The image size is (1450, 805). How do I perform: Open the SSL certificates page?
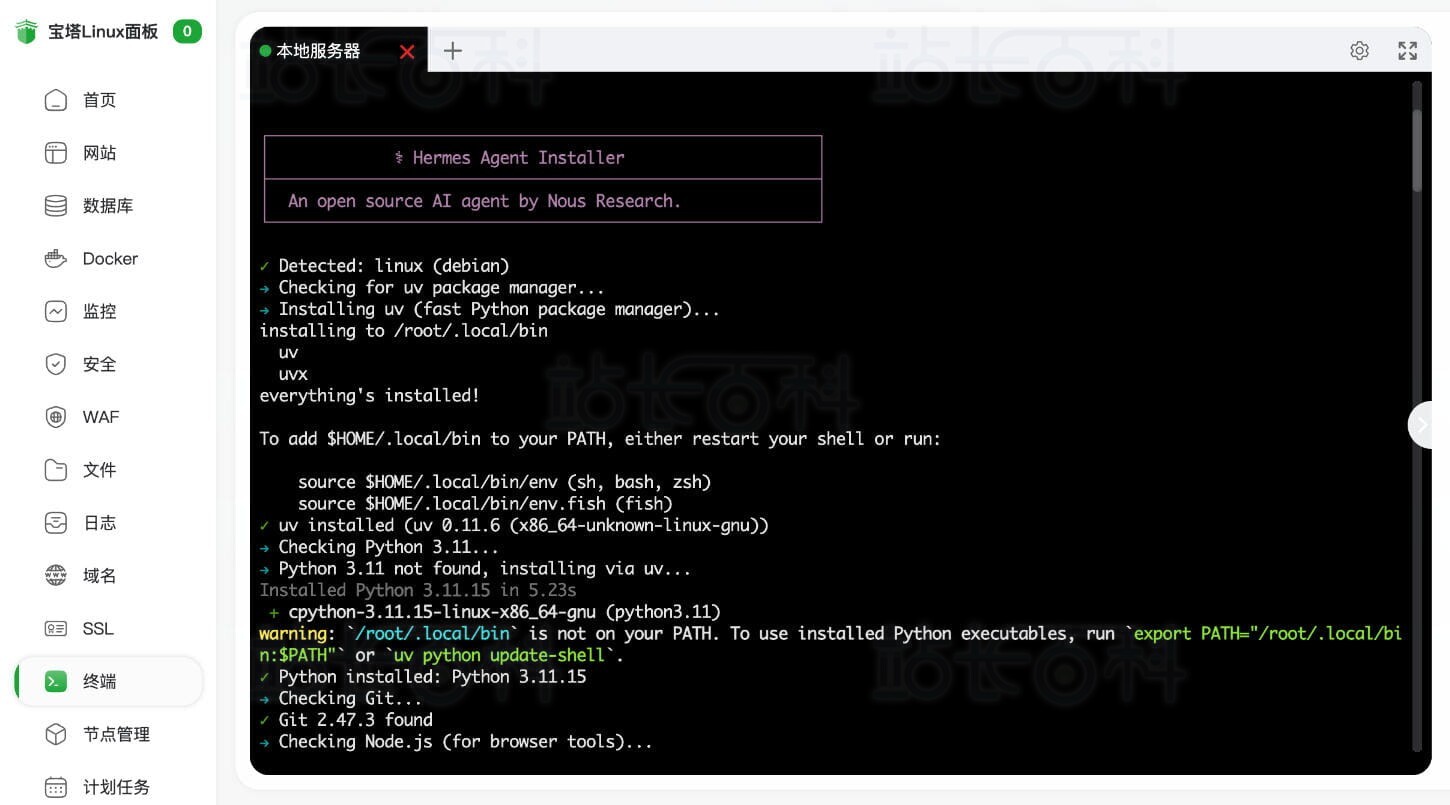coord(98,629)
